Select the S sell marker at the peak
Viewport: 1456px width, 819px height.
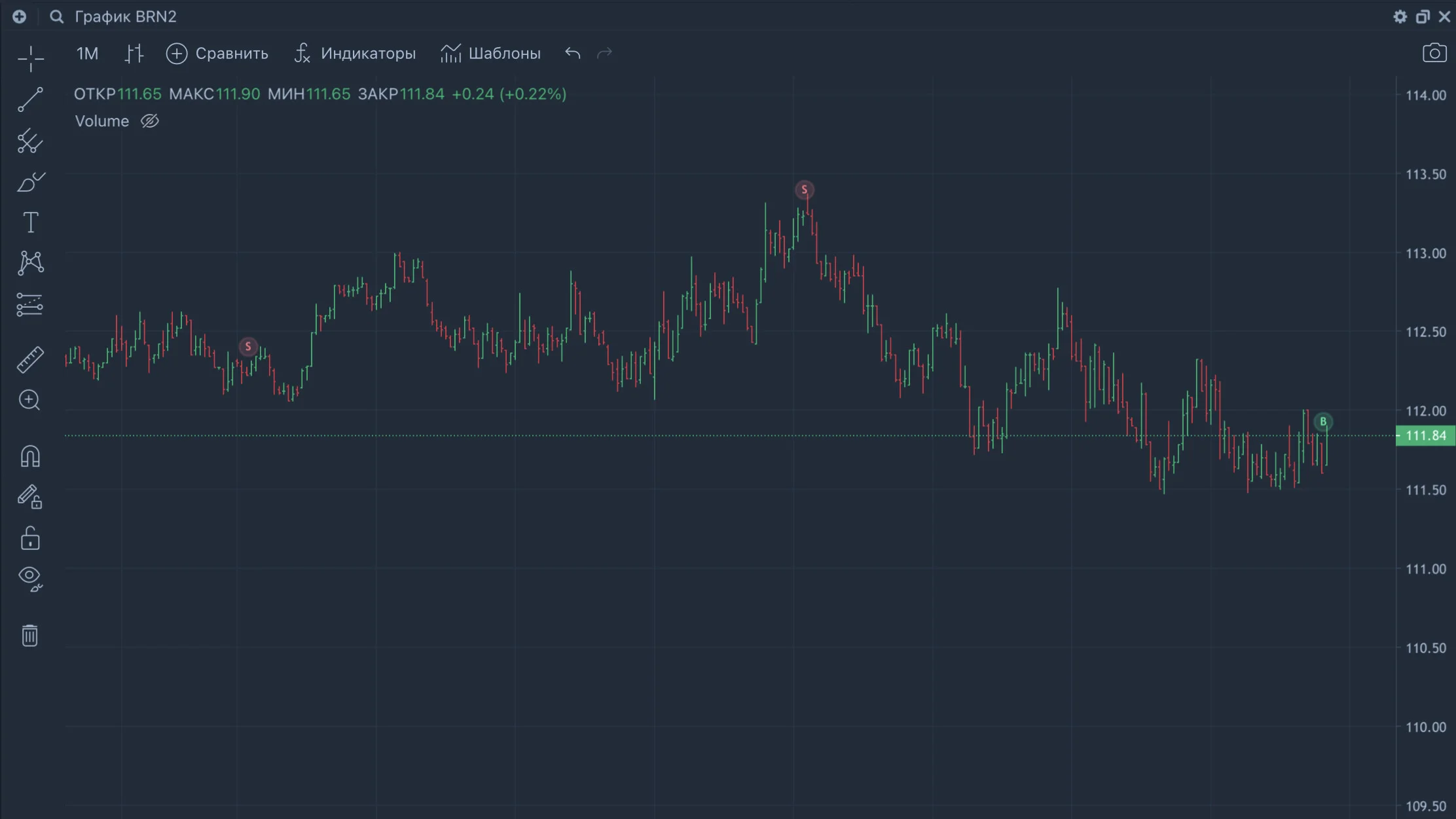805,190
